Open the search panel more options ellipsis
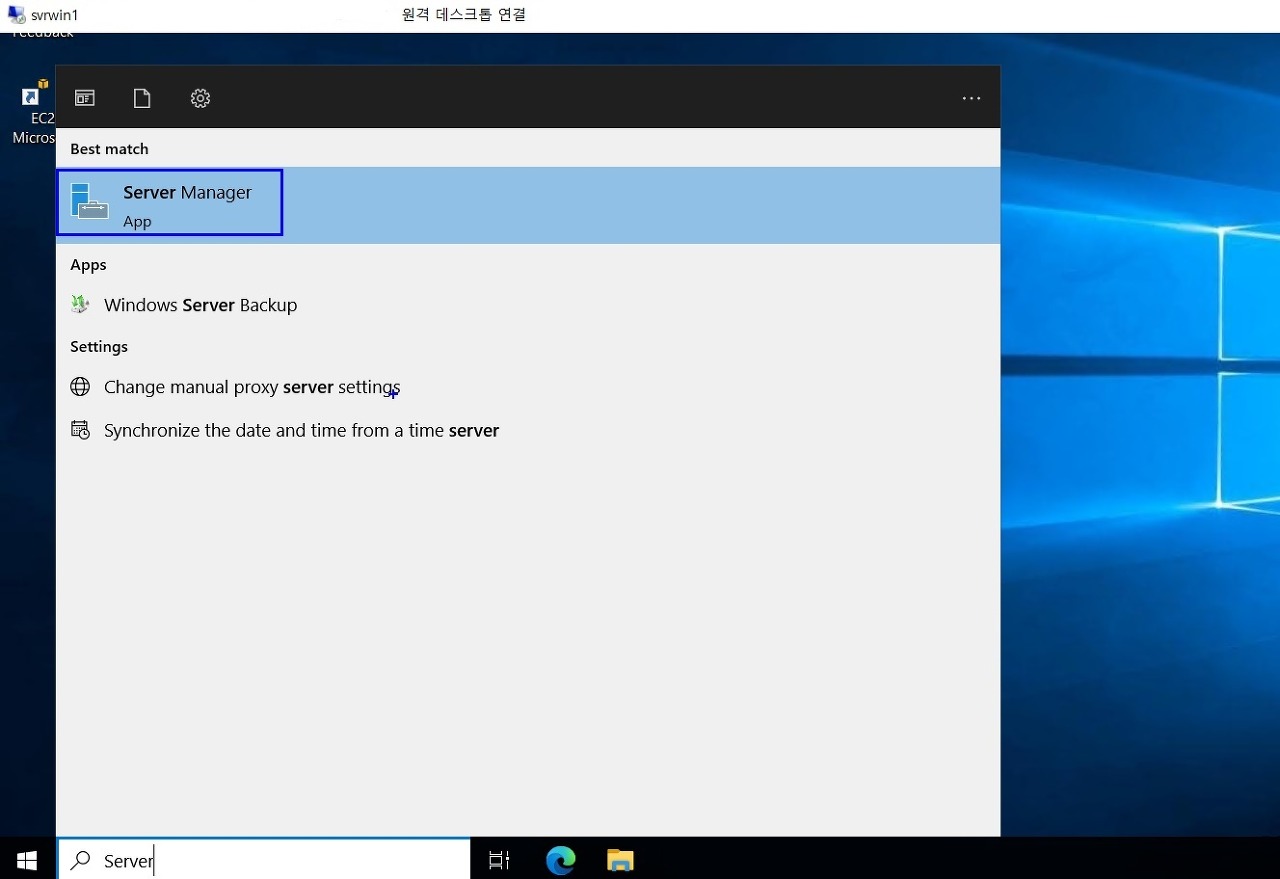The height and width of the screenshot is (879, 1280). (x=971, y=98)
